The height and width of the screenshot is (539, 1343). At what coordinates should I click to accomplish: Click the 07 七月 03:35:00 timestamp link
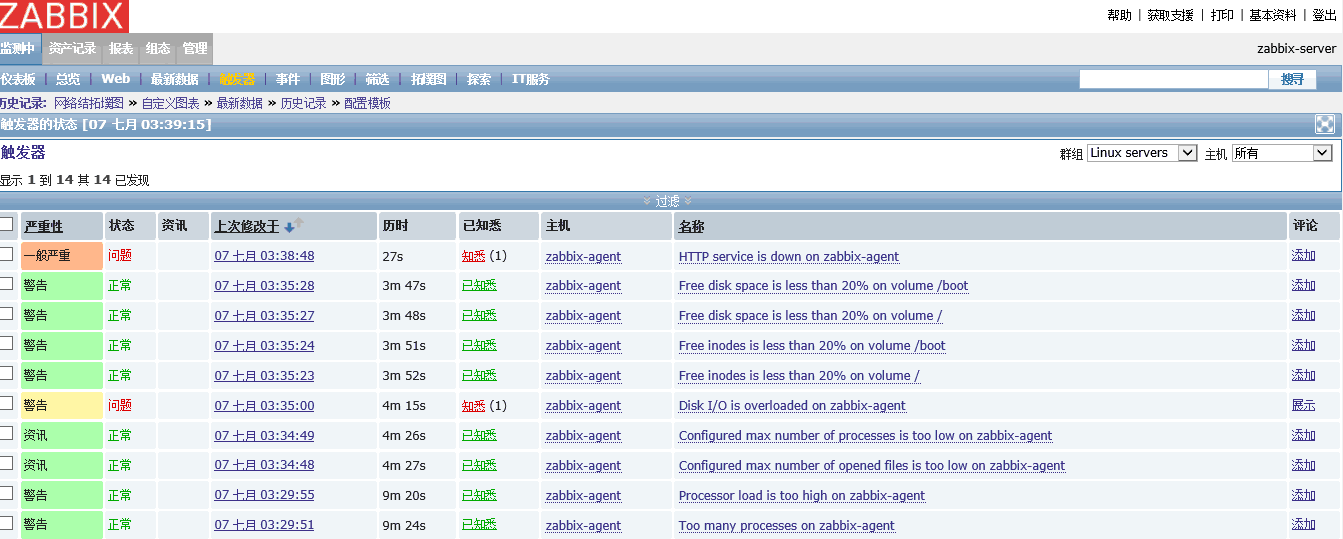tap(264, 406)
